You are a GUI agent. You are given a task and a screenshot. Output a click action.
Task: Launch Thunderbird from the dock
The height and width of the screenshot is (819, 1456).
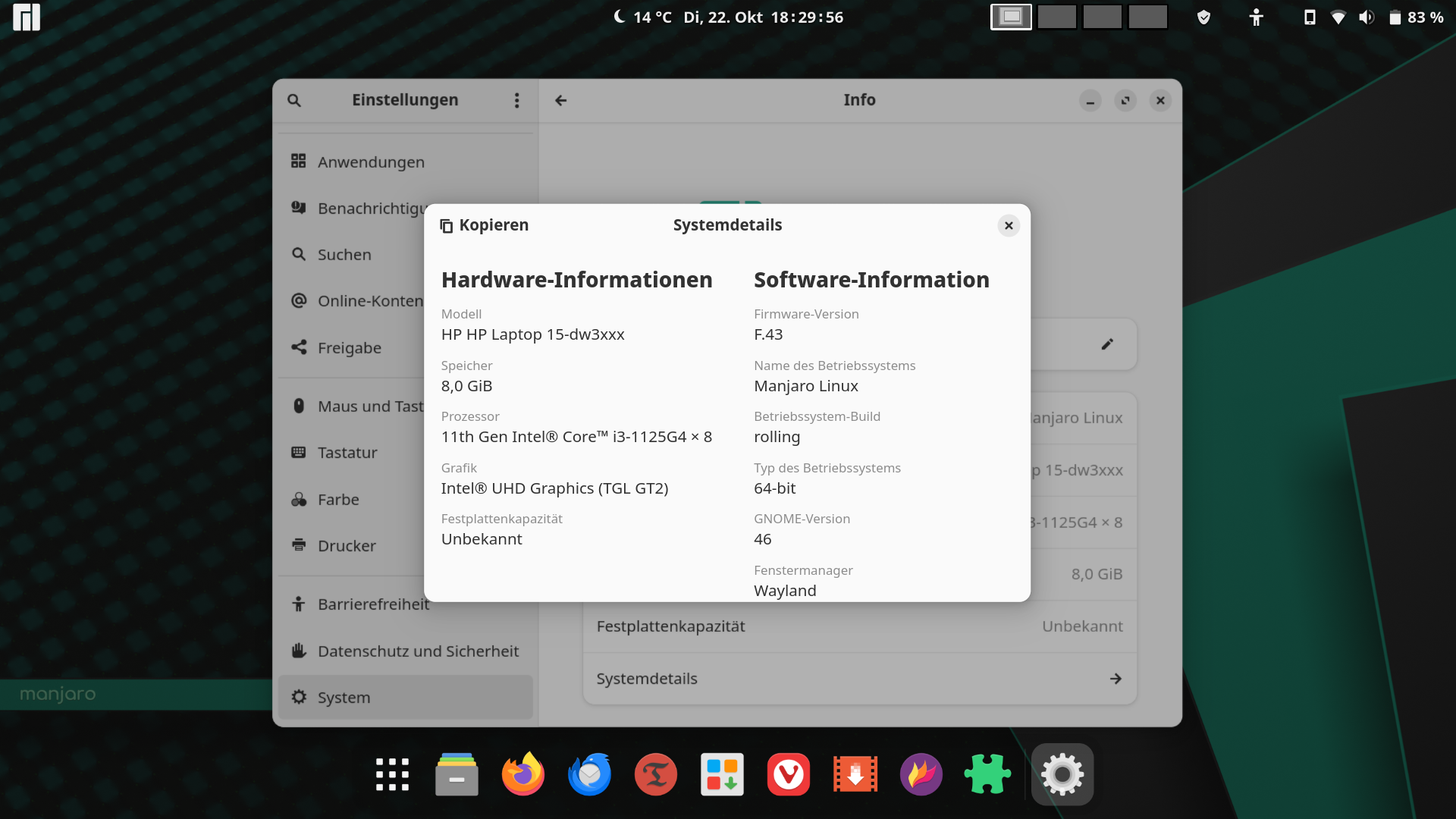point(589,774)
